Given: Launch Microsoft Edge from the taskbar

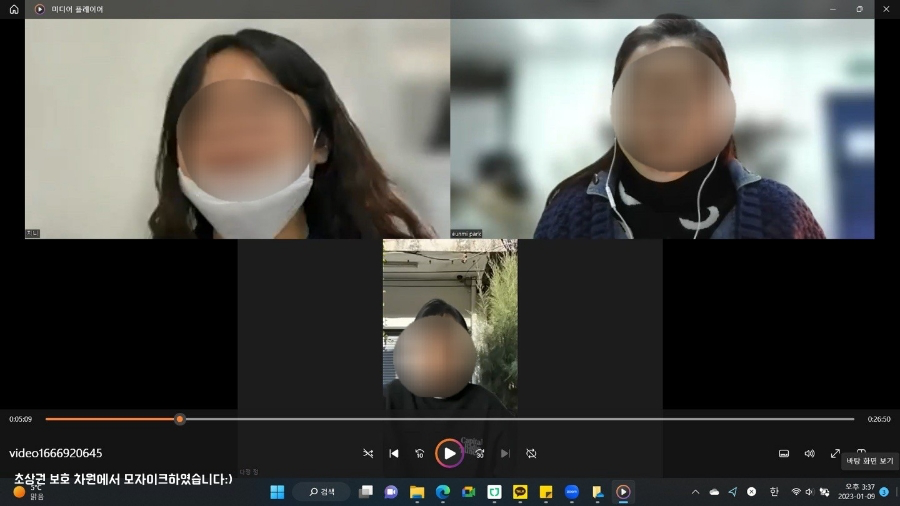Looking at the screenshot, I should click(443, 492).
